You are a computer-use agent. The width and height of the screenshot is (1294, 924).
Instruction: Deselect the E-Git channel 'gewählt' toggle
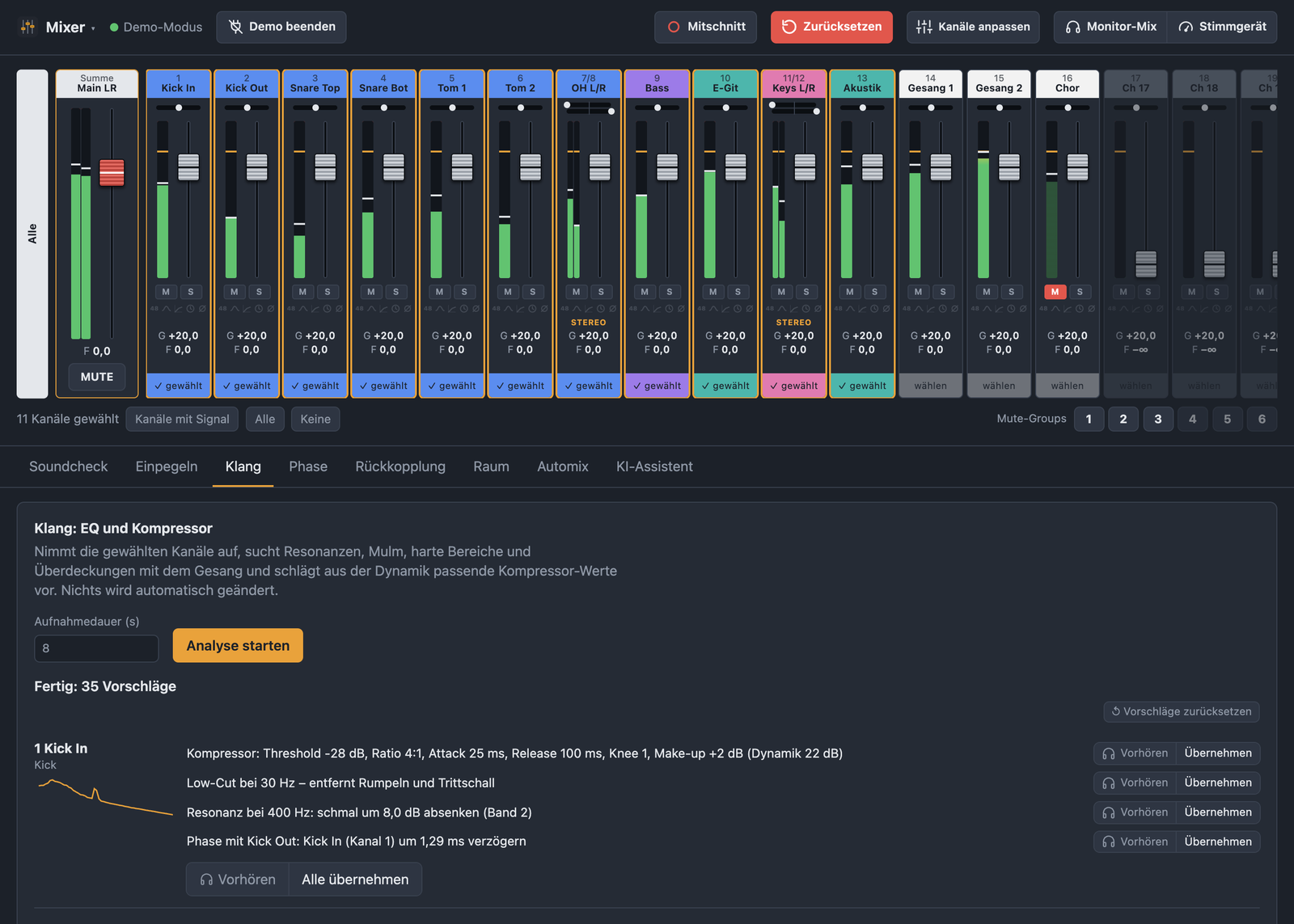(725, 386)
